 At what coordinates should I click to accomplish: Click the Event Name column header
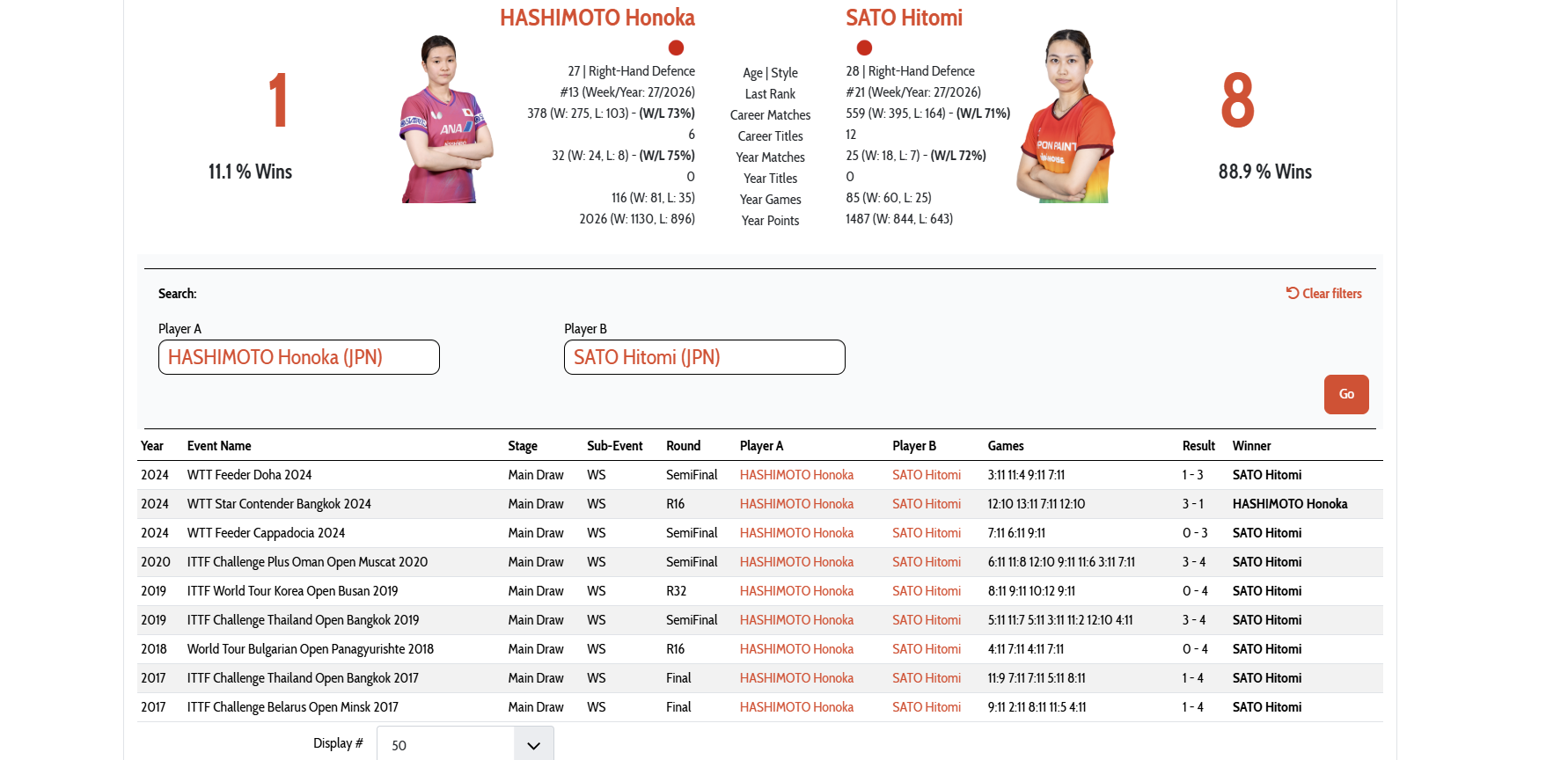219,446
